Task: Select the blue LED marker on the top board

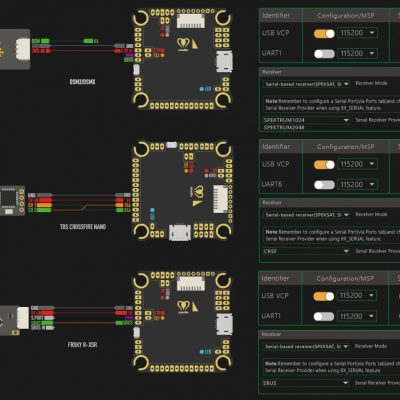Action: coord(202,89)
